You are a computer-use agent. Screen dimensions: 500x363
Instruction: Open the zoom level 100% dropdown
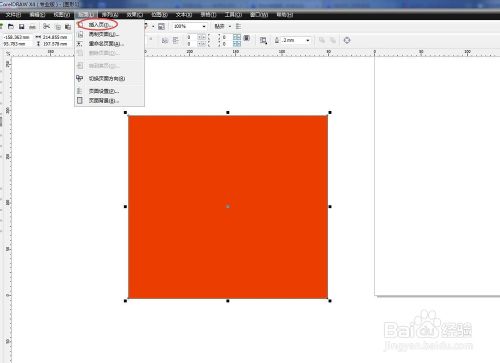coord(204,26)
